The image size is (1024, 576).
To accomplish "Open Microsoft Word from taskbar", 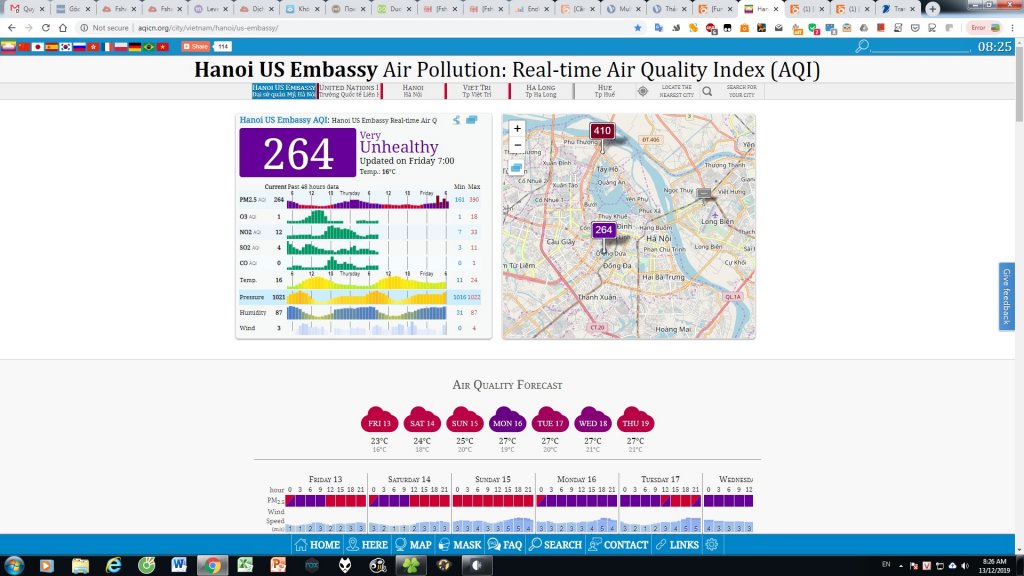I will (179, 565).
